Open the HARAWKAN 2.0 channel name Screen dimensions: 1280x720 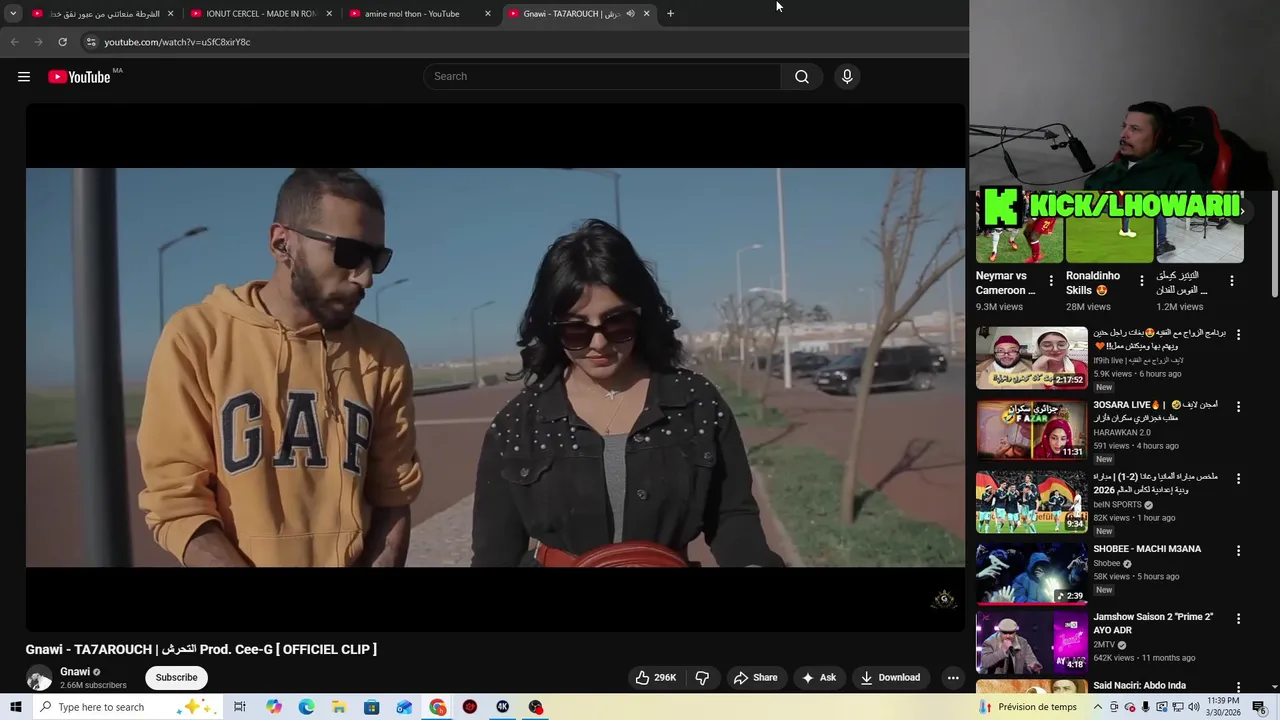(x=1122, y=433)
